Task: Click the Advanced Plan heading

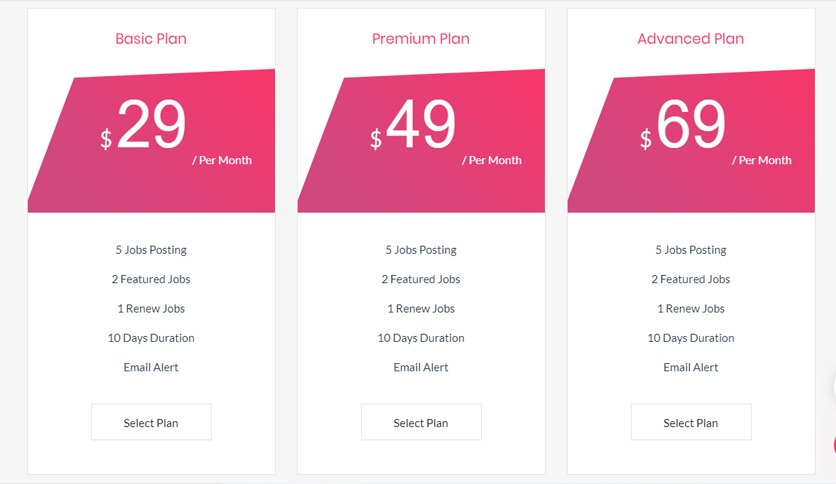Action: (690, 38)
